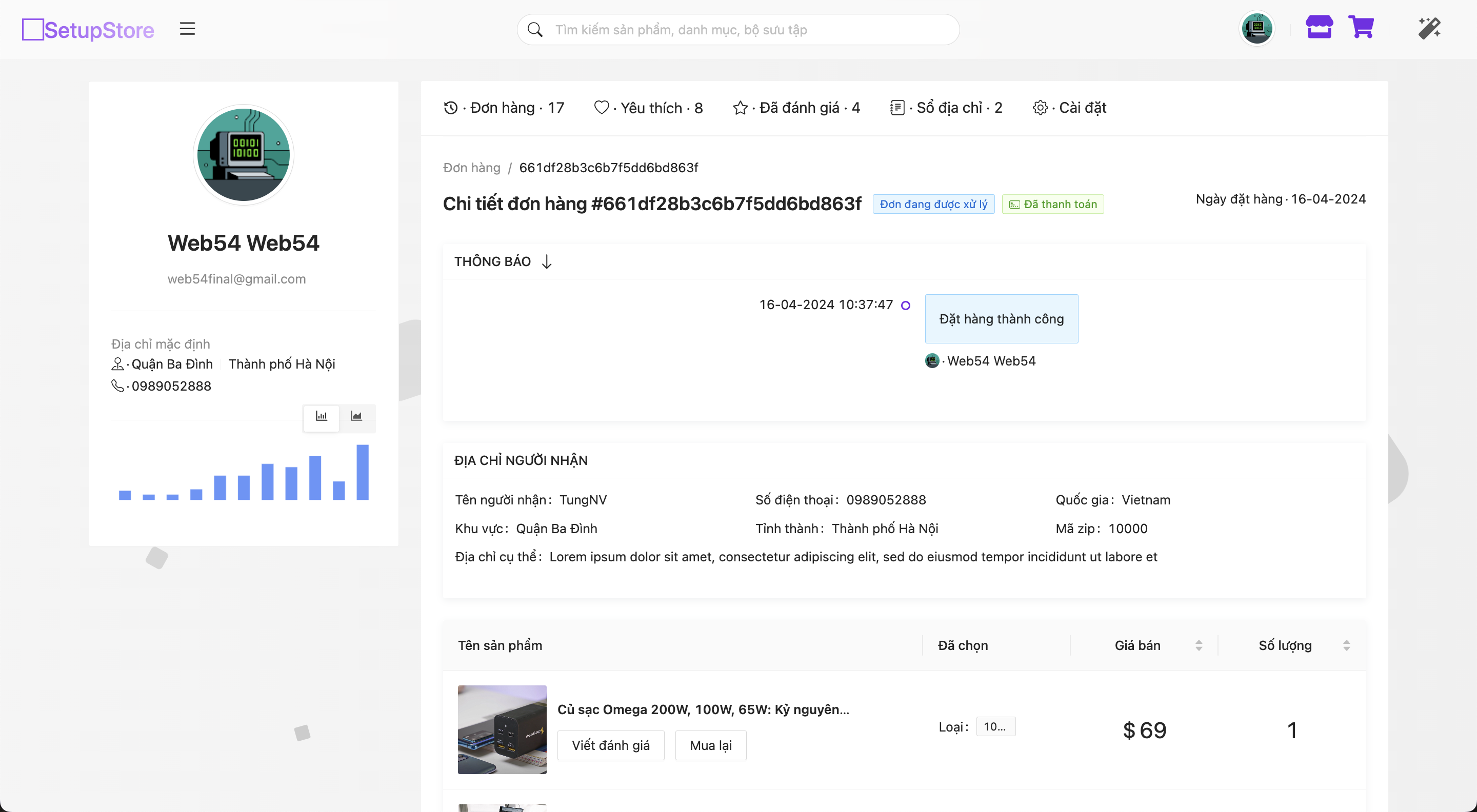The width and height of the screenshot is (1477, 812).
Task: Sort by Số lượng column
Action: 1346,645
